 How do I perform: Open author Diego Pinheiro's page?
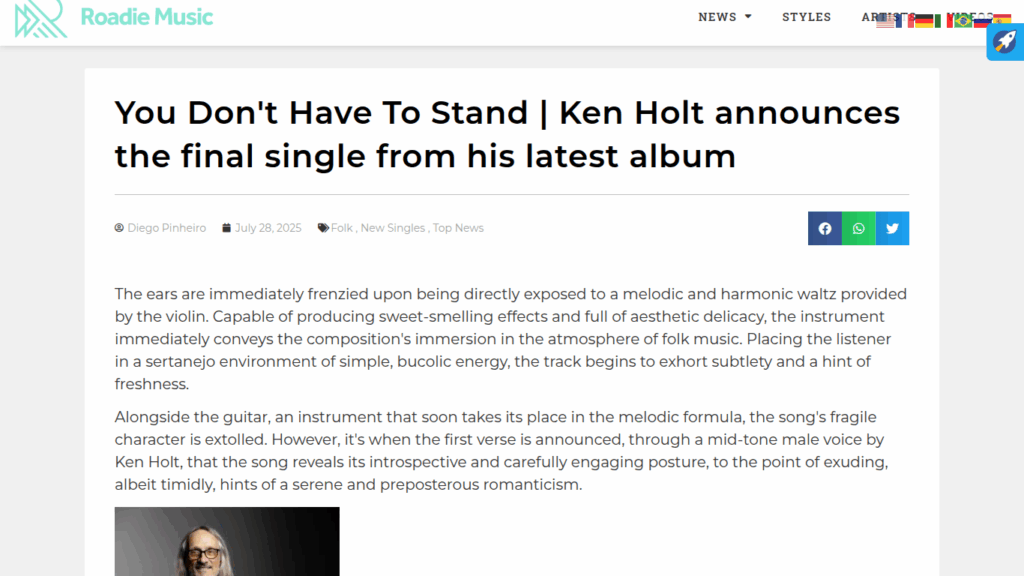pos(166,228)
